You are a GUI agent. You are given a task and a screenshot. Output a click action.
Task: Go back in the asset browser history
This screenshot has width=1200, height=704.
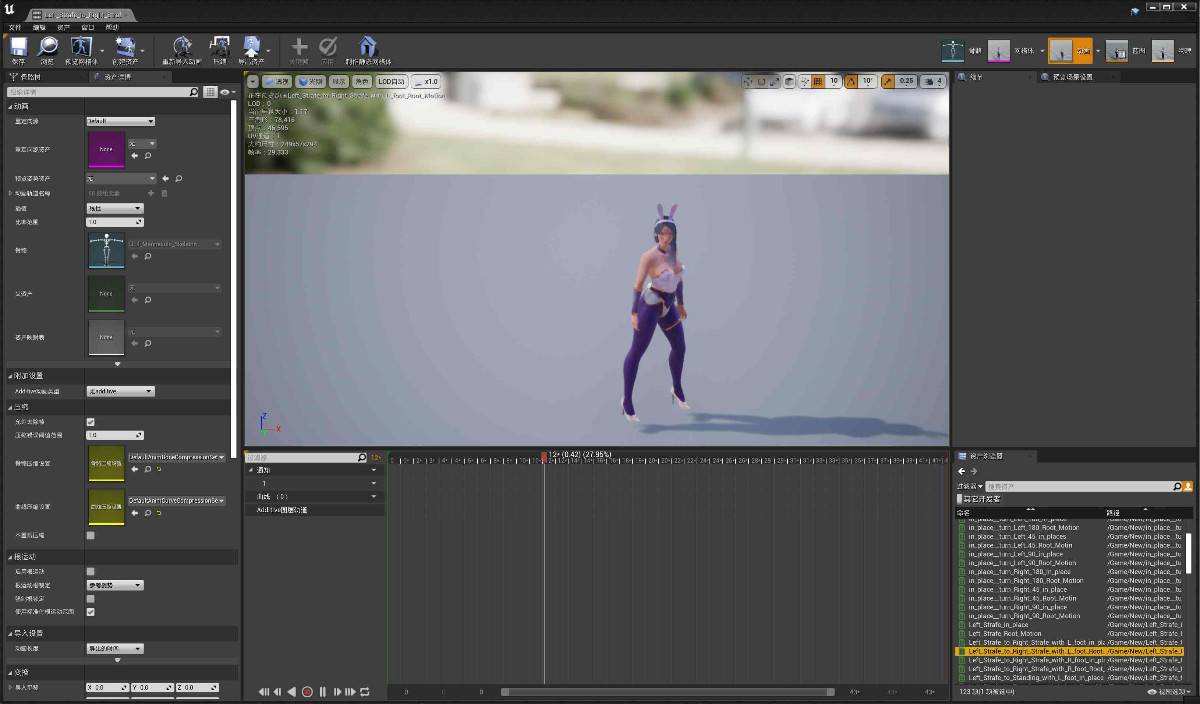(x=962, y=471)
